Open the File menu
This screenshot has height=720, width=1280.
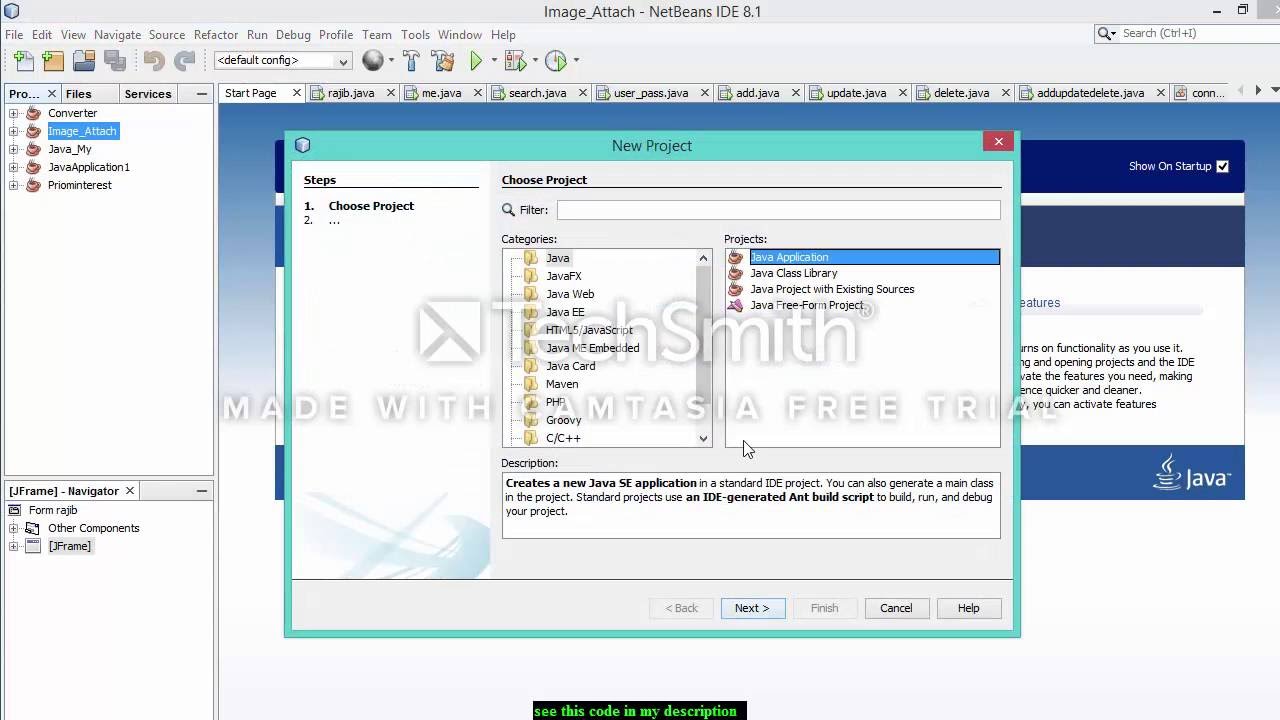pos(14,34)
